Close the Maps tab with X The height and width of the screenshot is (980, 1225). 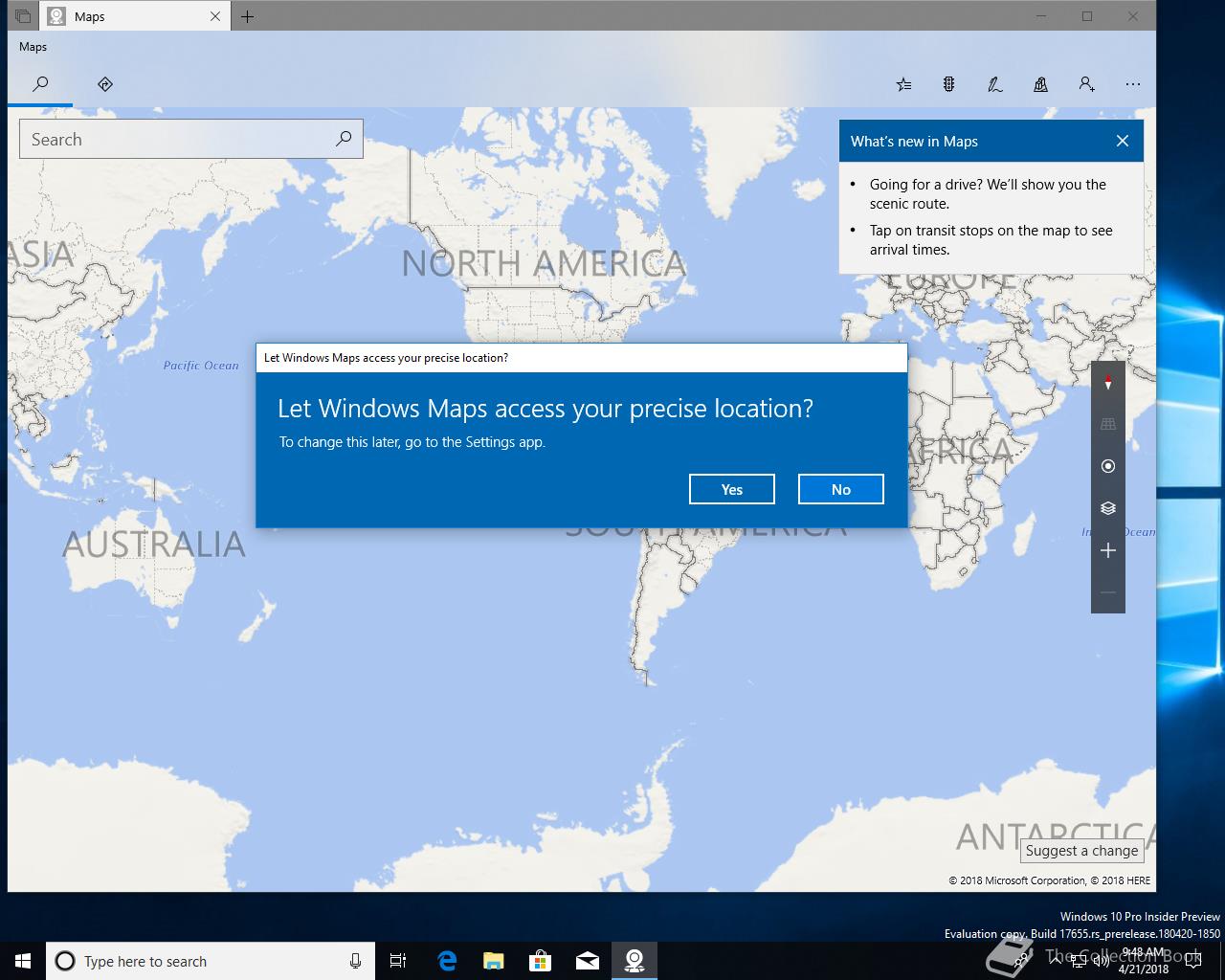coord(215,16)
